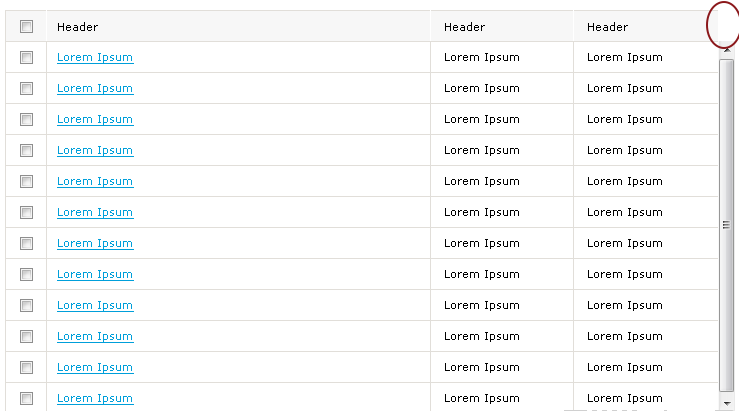Click the first Header column title
This screenshot has width=739, height=411.
pos(78,27)
